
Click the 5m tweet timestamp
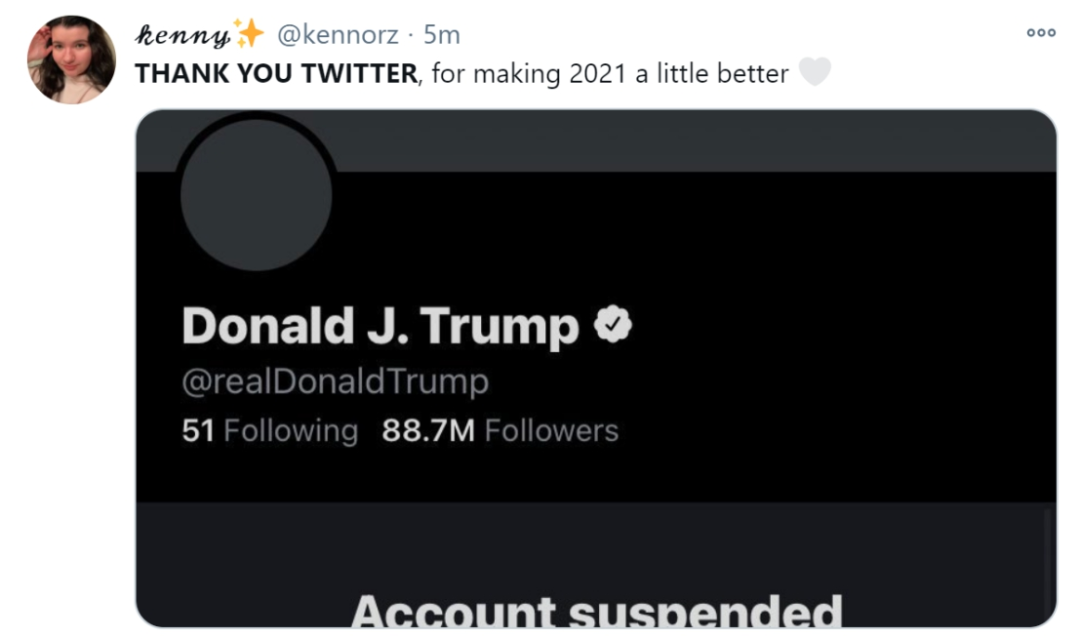pos(442,35)
